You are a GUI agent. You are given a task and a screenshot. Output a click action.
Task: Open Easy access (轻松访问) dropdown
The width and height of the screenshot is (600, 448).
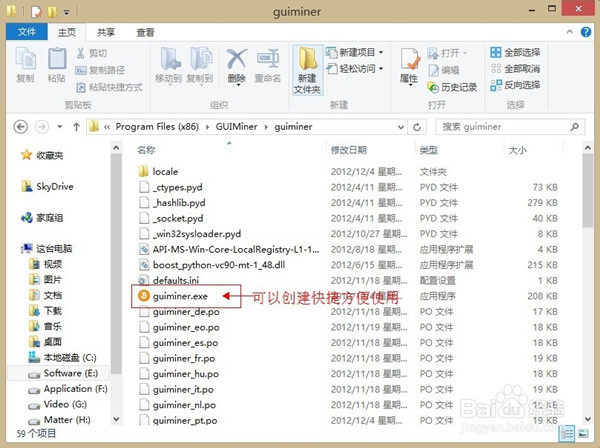coord(354,68)
